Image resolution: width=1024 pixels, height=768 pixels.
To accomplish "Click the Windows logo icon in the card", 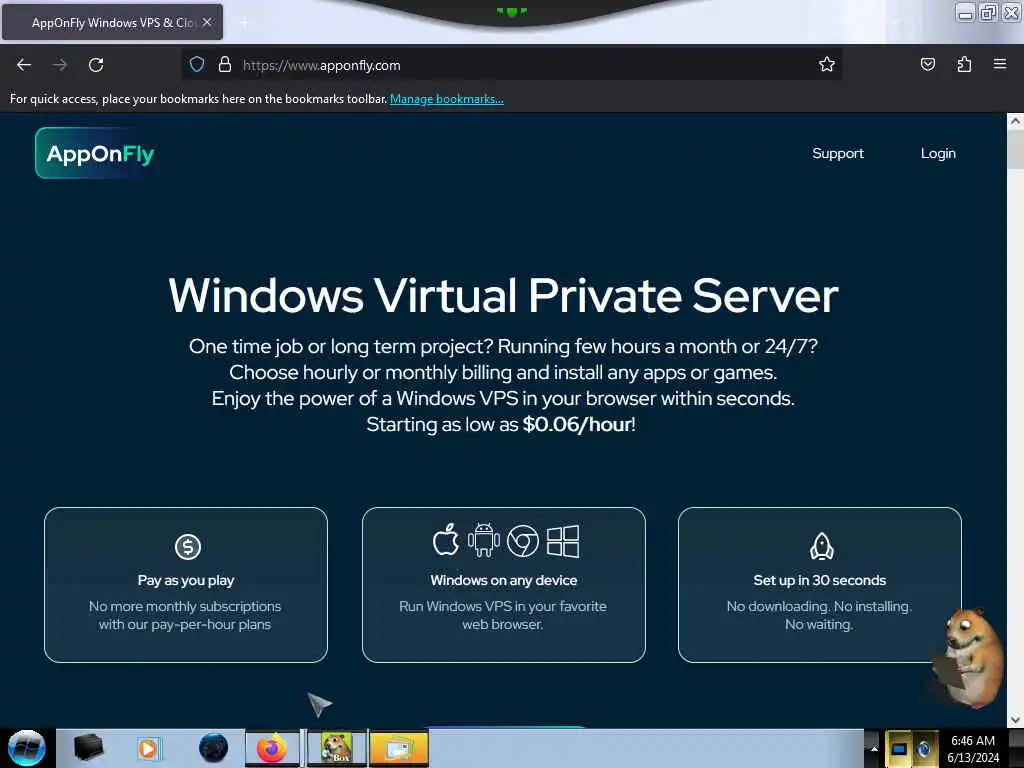I will 563,541.
